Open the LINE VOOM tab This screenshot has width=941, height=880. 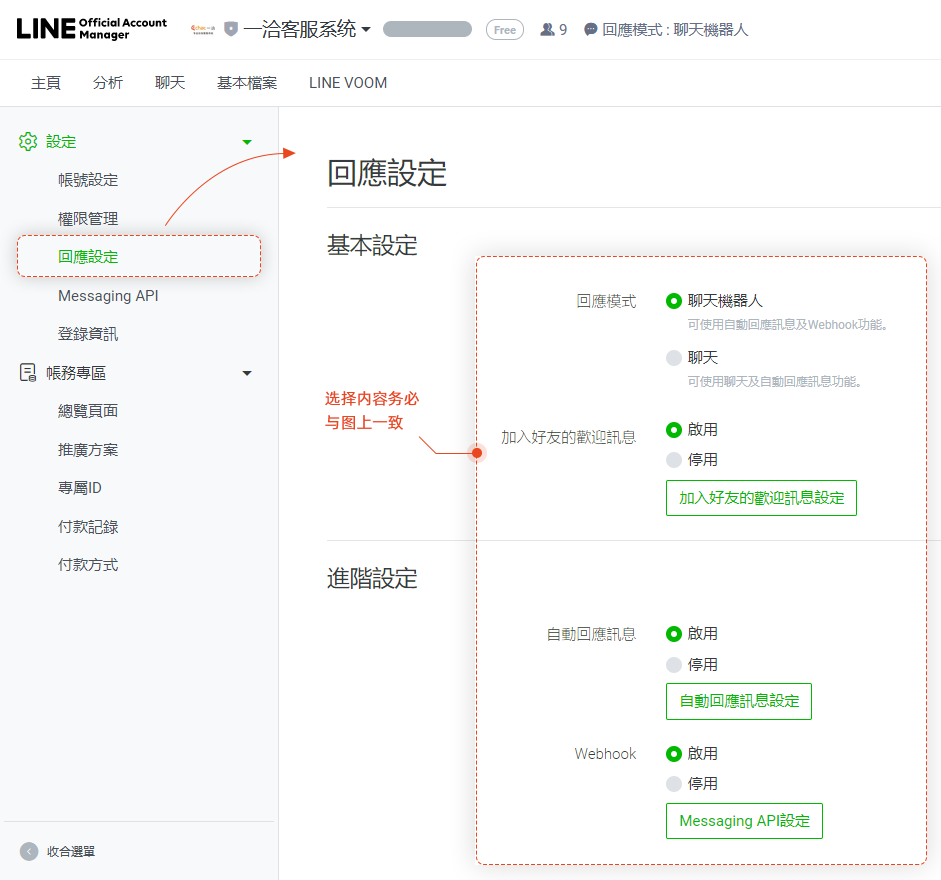click(x=348, y=83)
